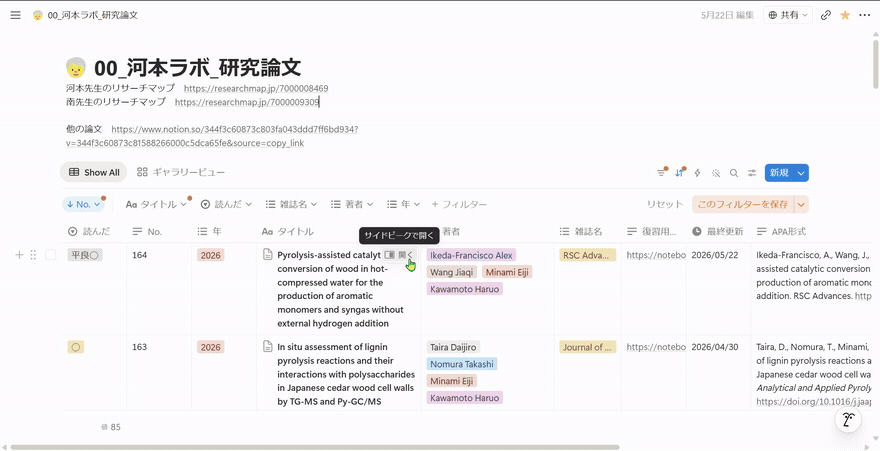Click the RSC Adva... journal tag
Viewport: 880px width, 451px height.
click(x=588, y=255)
